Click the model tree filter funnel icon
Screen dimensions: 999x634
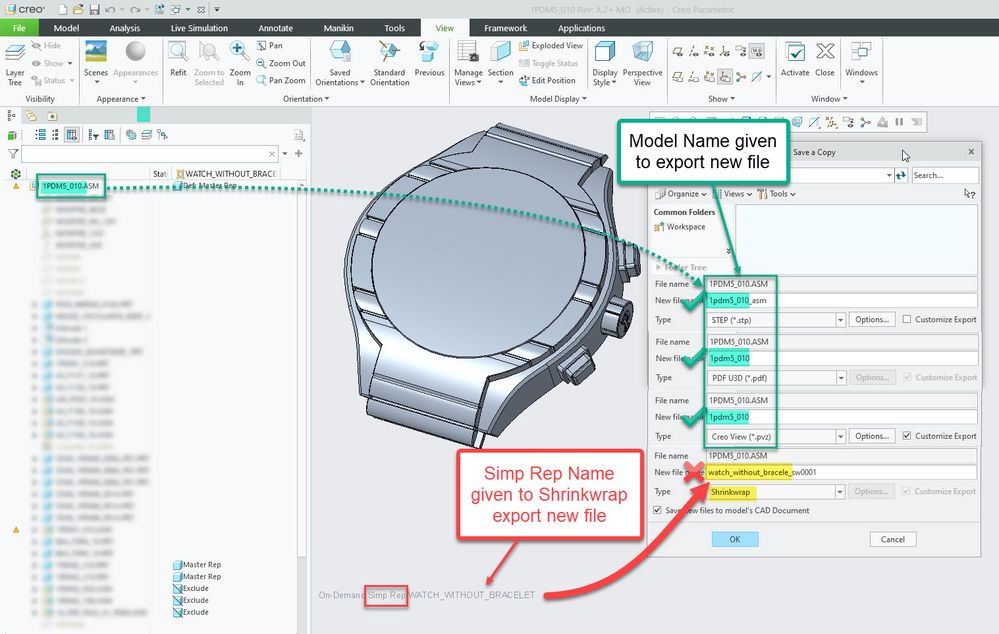click(13, 154)
